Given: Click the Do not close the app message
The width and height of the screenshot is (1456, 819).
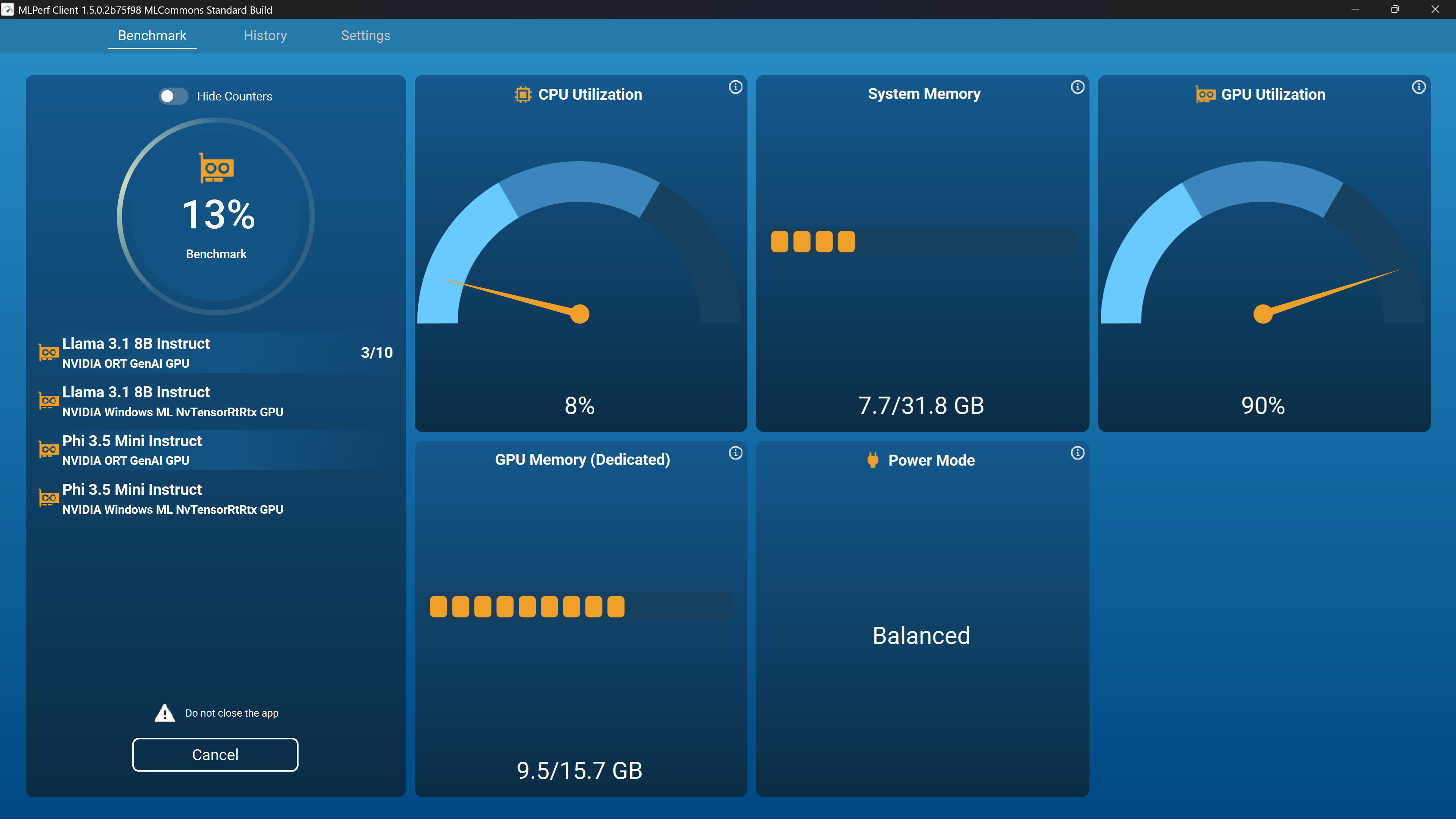Looking at the screenshot, I should tap(232, 713).
